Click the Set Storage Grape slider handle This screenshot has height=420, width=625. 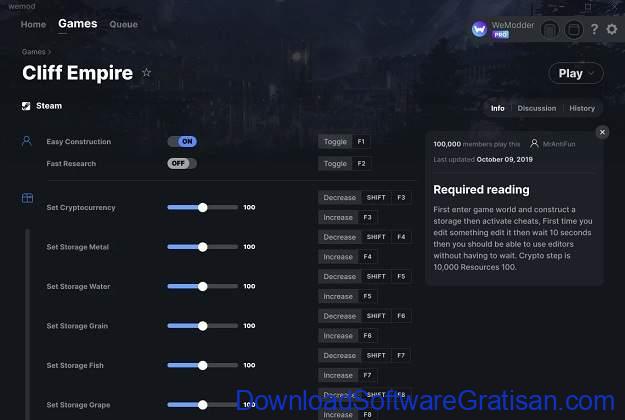(202, 404)
